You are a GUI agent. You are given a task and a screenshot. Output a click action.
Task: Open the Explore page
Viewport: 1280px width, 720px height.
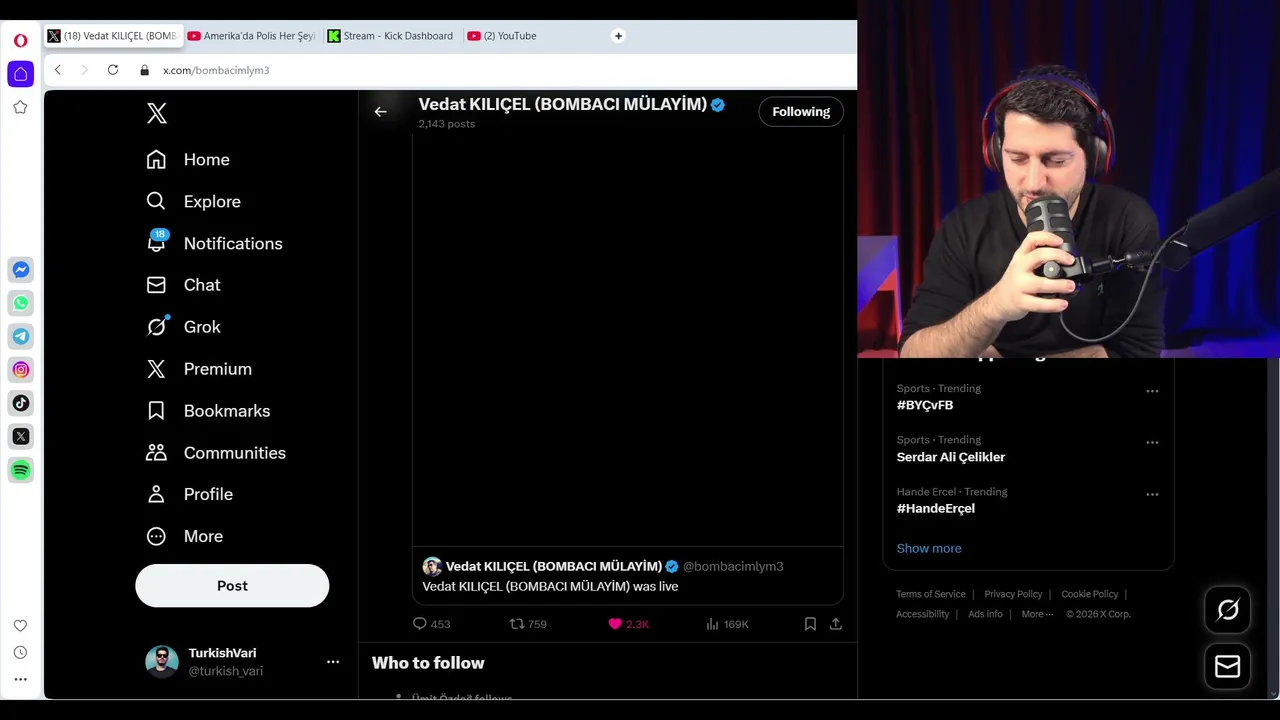click(x=194, y=202)
